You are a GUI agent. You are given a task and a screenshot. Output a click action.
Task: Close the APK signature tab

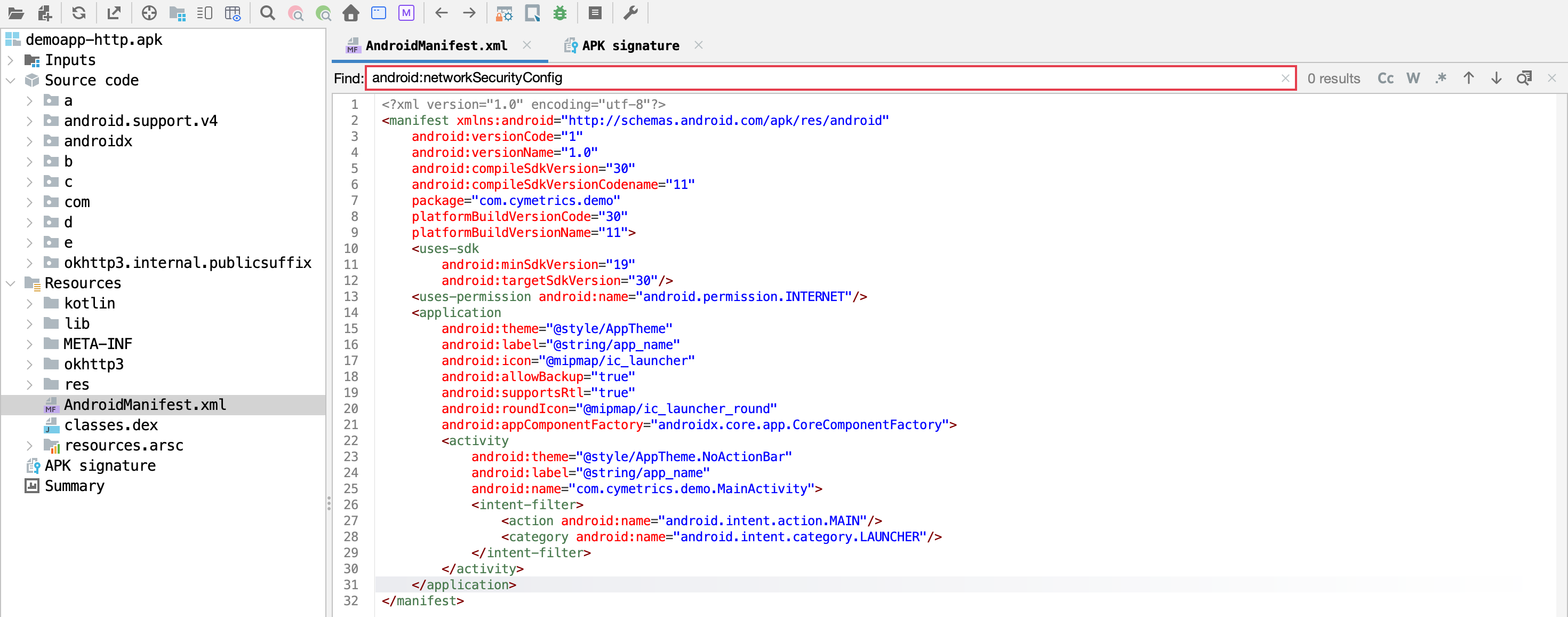[x=699, y=45]
